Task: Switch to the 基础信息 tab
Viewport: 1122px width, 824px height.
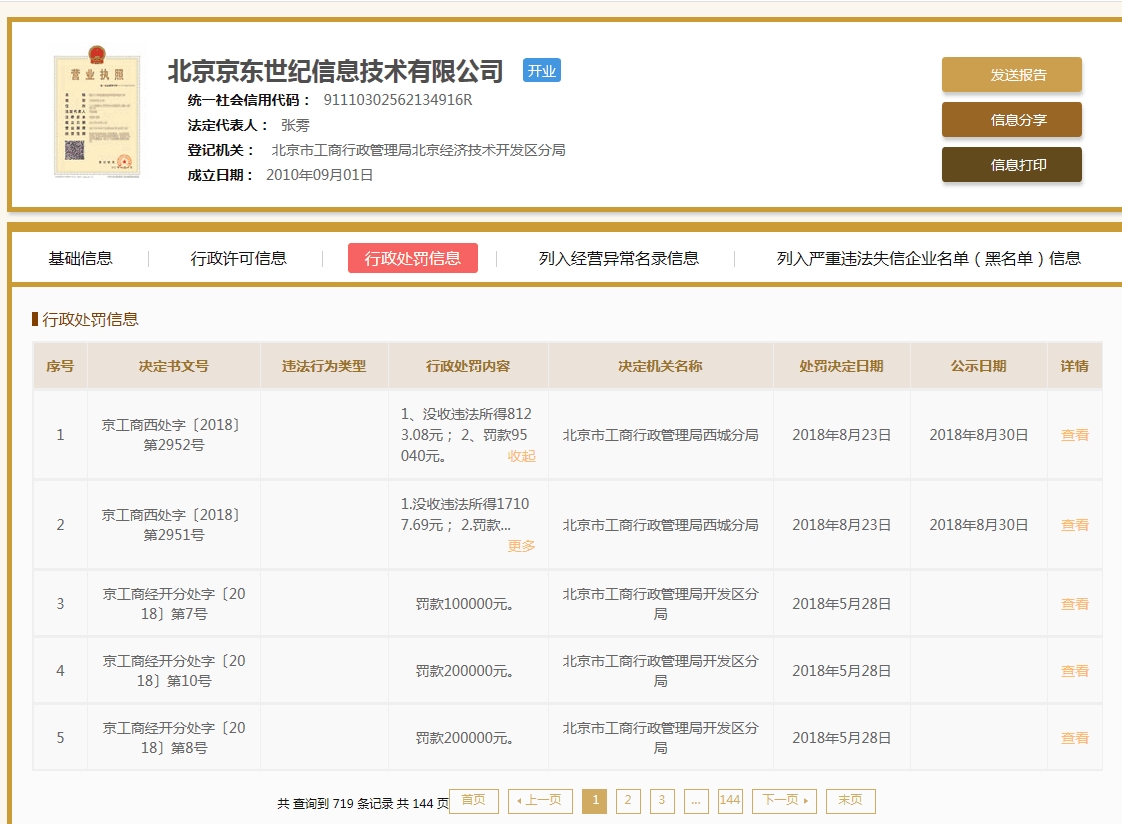Action: coord(80,258)
